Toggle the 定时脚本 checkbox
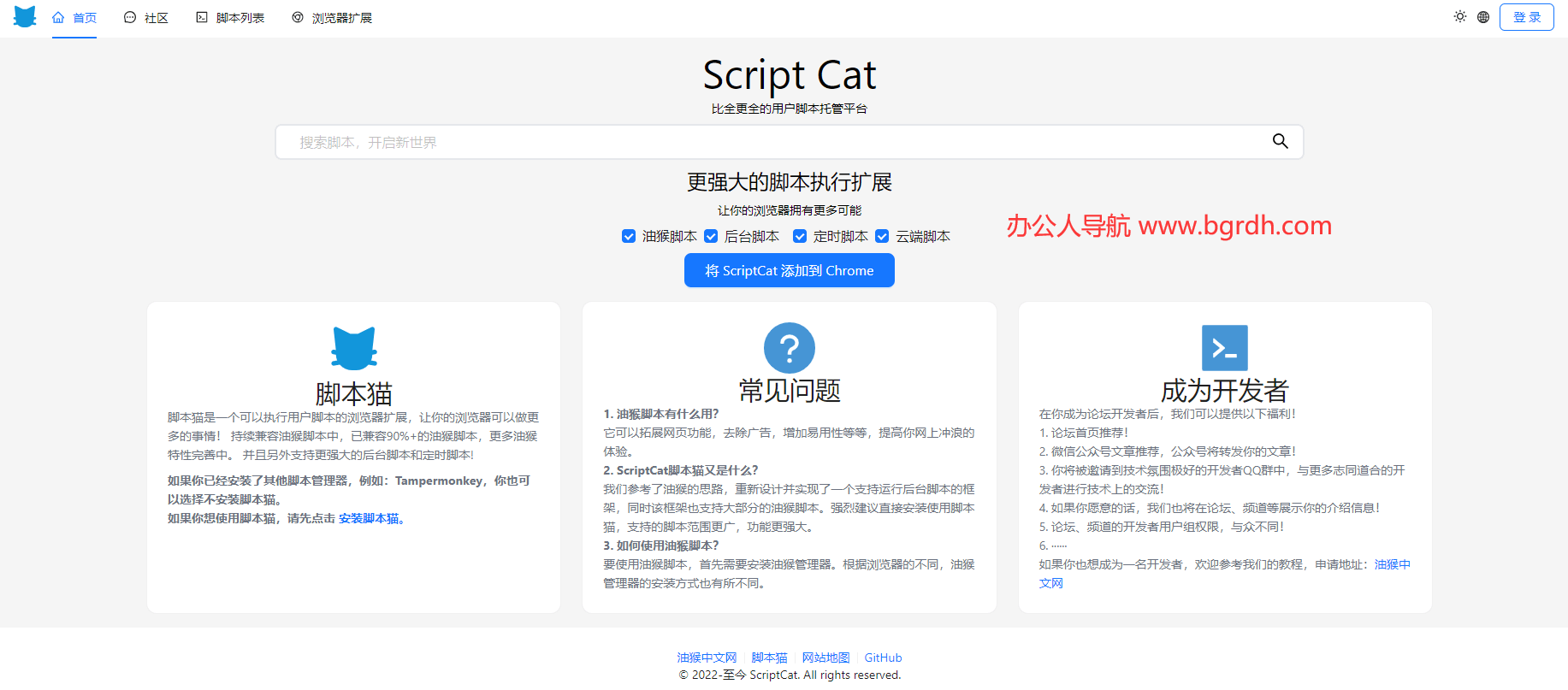The width and height of the screenshot is (1568, 690). 800,236
